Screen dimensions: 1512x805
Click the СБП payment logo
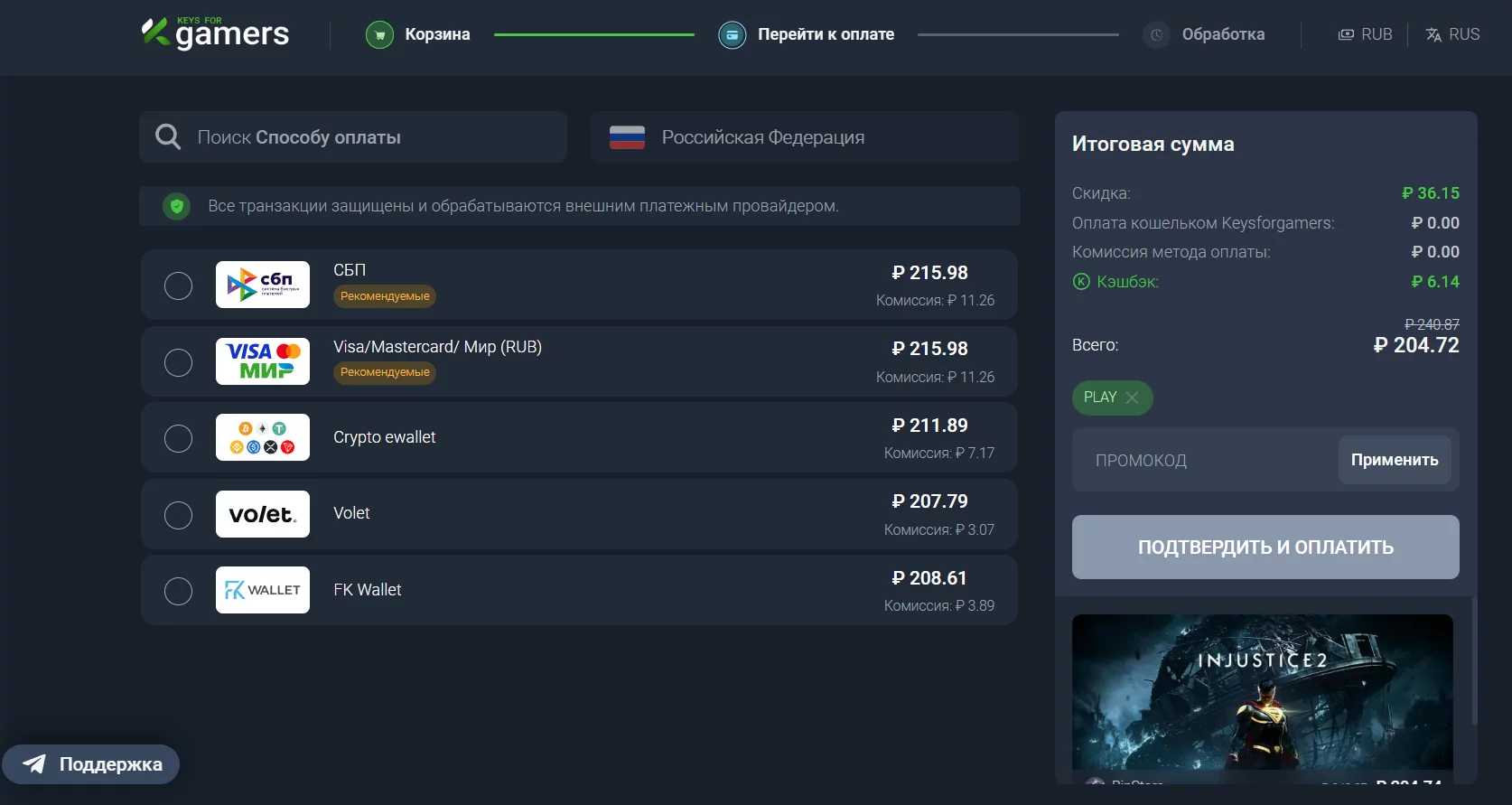tap(263, 285)
